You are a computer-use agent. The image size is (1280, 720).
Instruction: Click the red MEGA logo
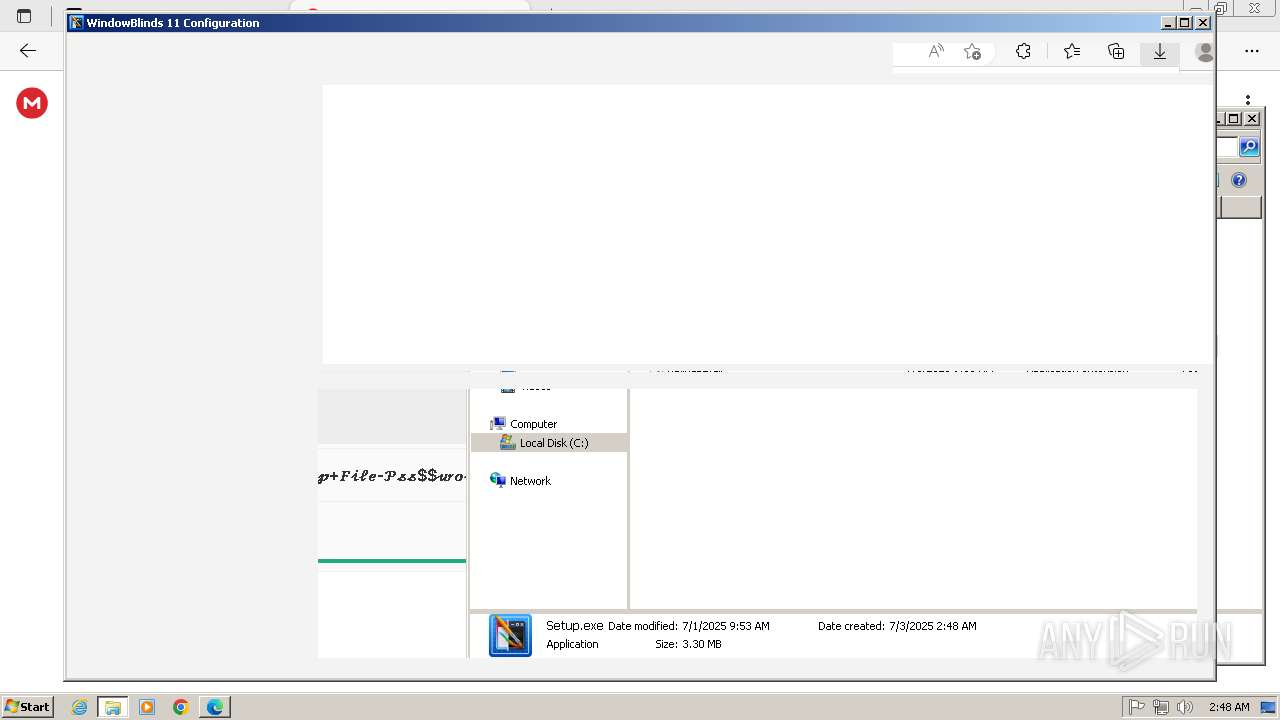point(32,103)
